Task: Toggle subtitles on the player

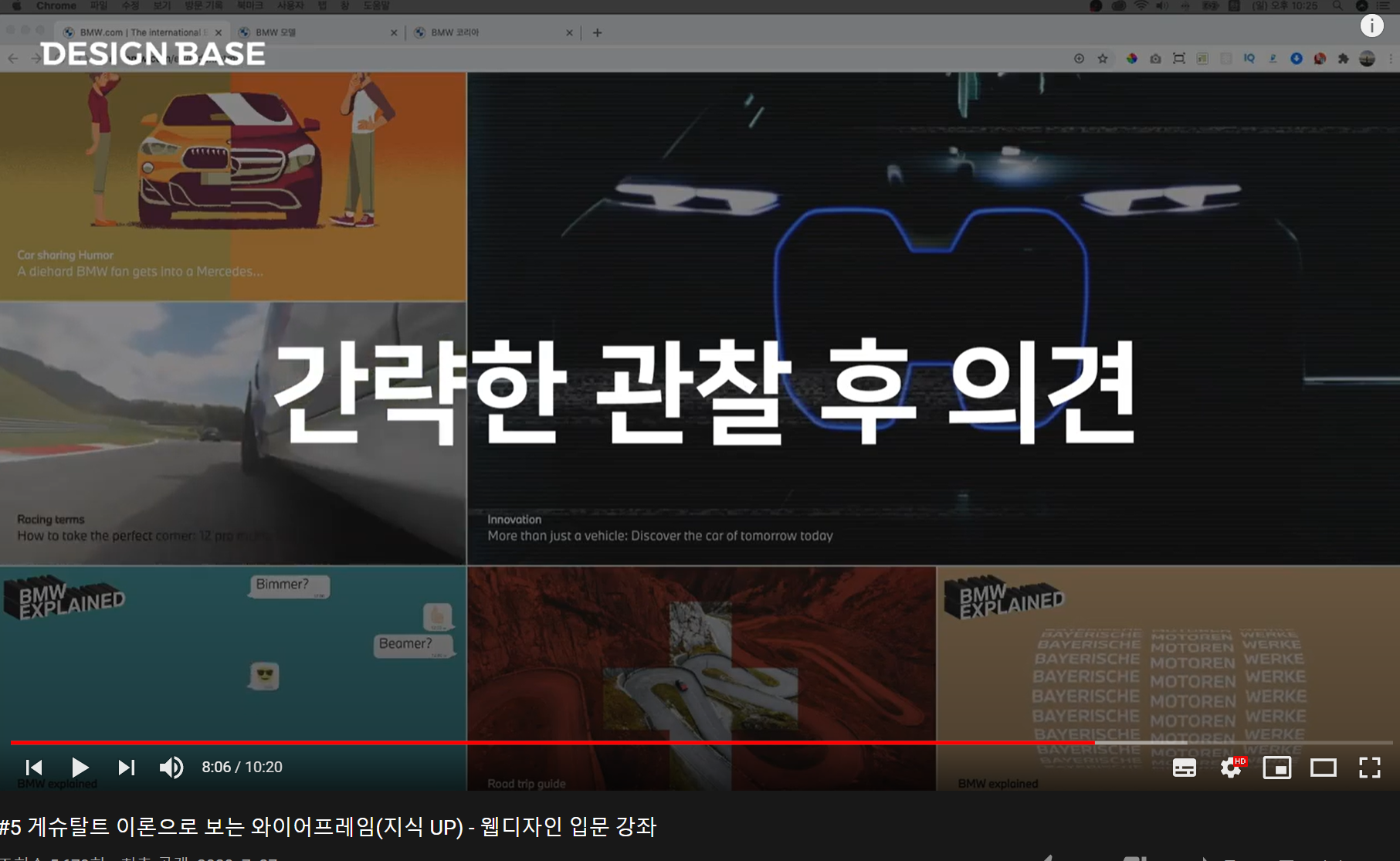Action: click(x=1185, y=768)
